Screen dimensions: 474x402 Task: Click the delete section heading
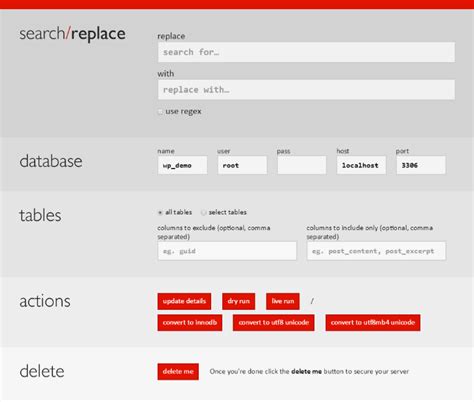(42, 371)
